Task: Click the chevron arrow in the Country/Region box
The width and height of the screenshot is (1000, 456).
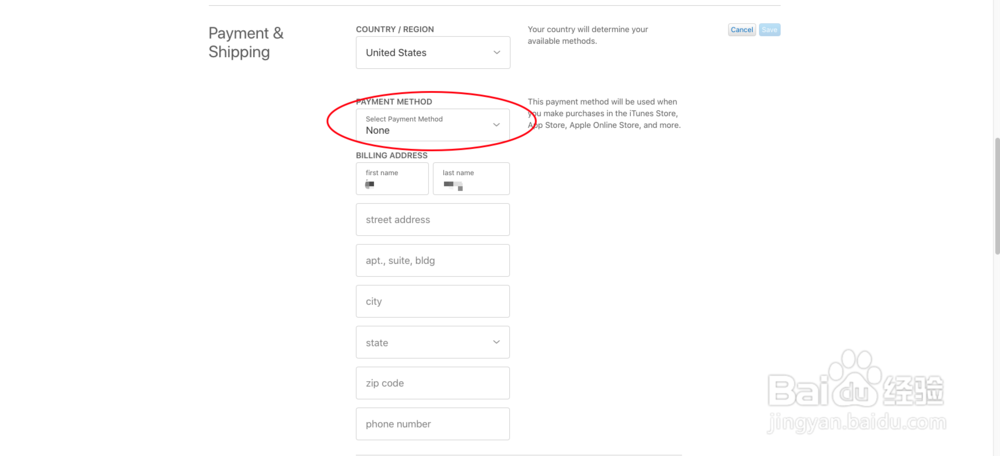Action: point(497,52)
